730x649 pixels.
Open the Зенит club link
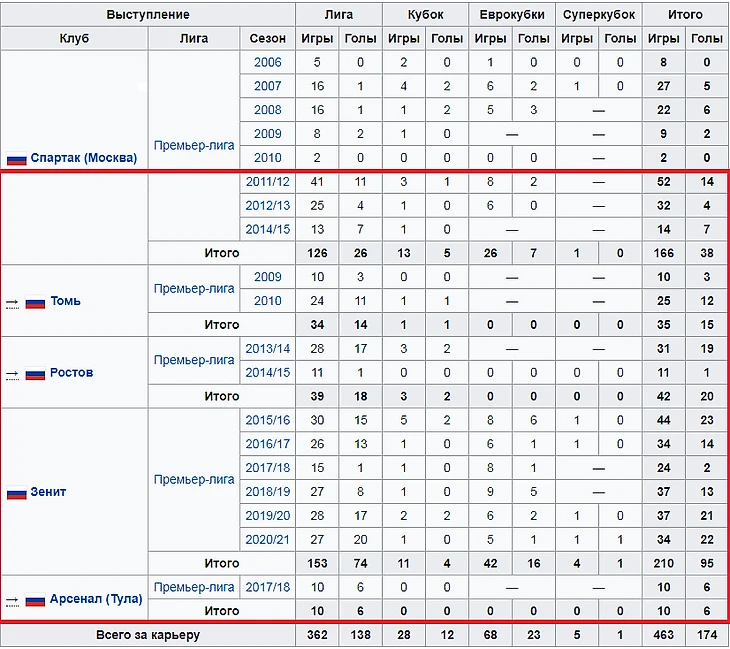click(50, 492)
